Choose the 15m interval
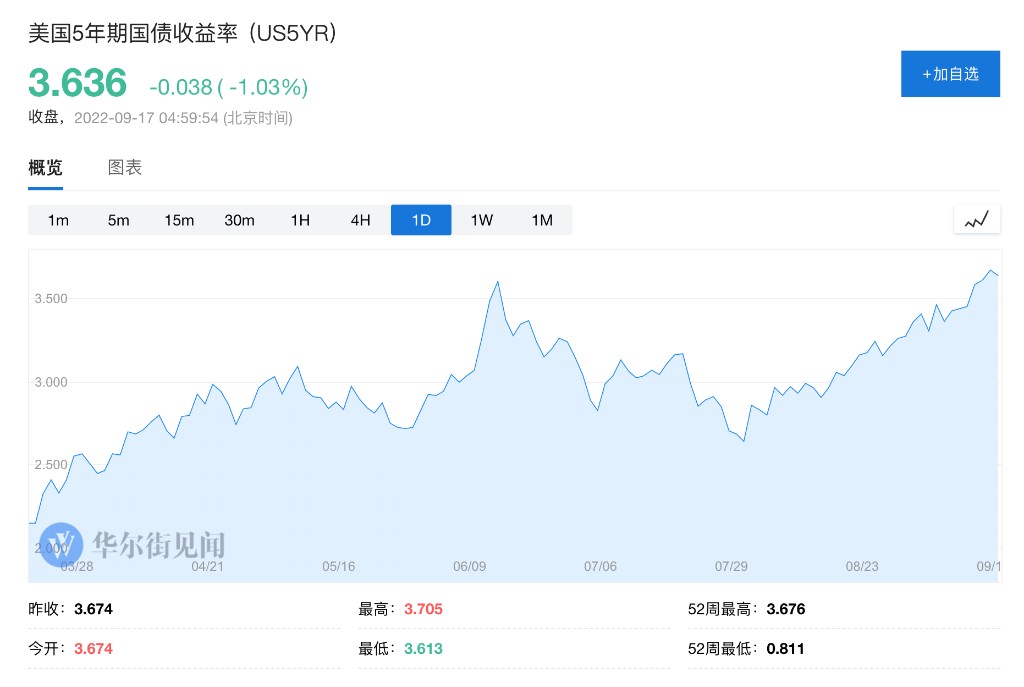The width and height of the screenshot is (1024, 687). pyautogui.click(x=179, y=220)
